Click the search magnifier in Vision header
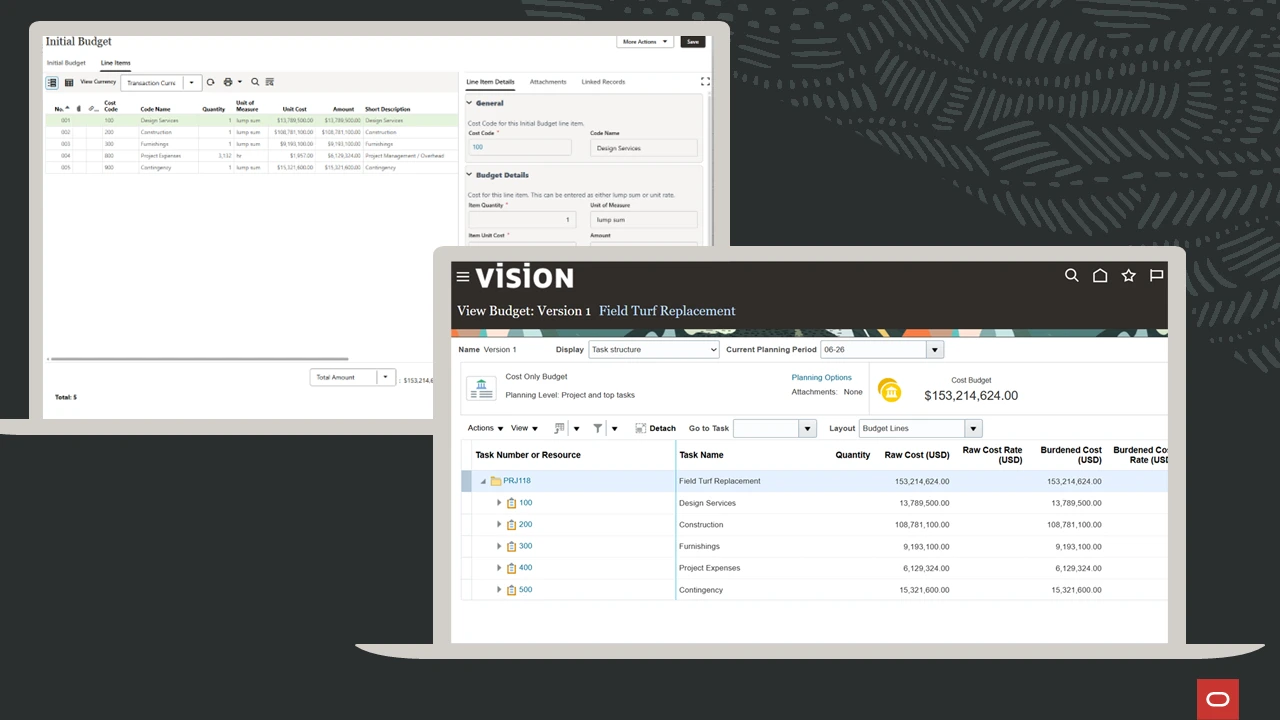The width and height of the screenshot is (1280, 720). click(1072, 276)
